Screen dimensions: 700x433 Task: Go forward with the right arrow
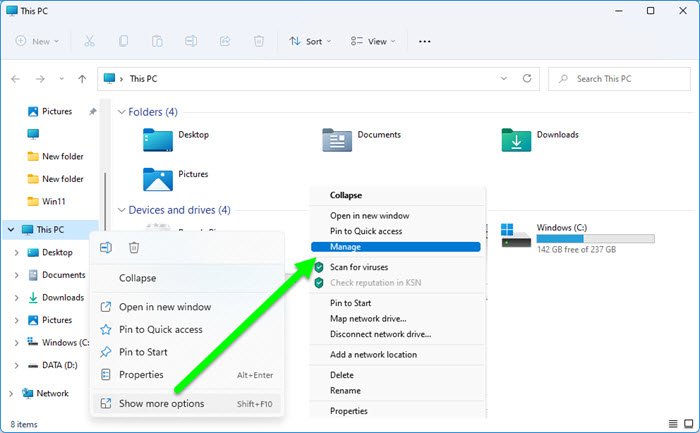[40, 79]
